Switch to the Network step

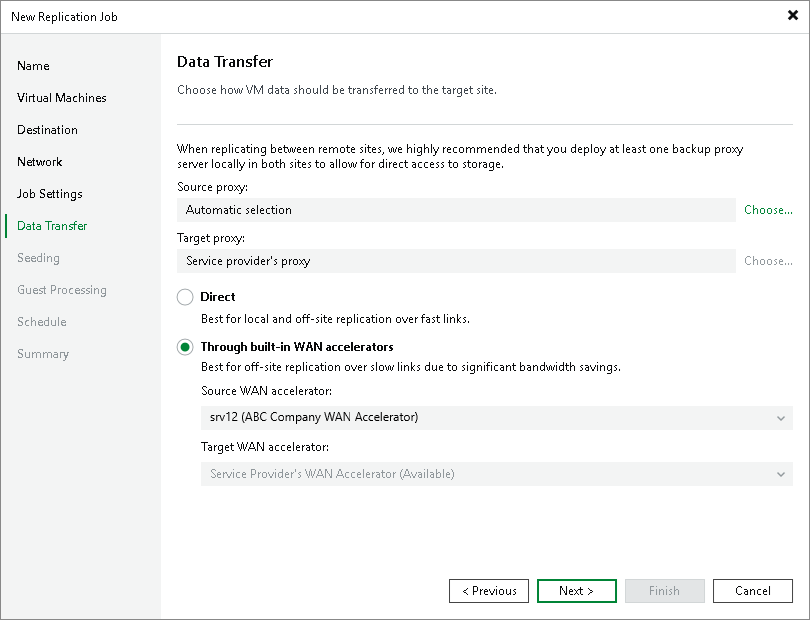coord(40,162)
